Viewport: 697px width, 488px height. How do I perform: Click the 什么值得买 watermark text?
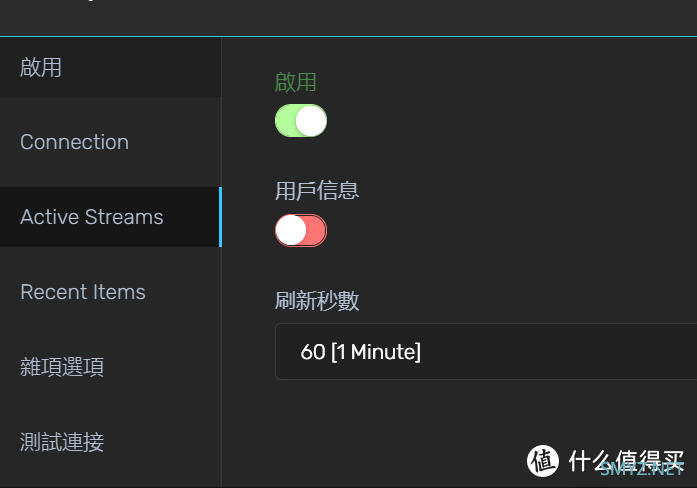coord(626,460)
